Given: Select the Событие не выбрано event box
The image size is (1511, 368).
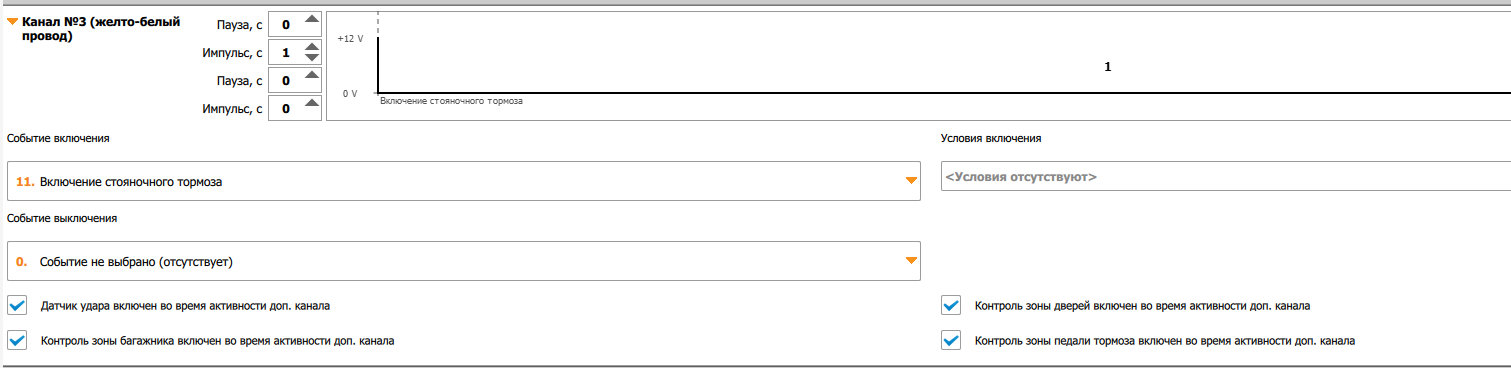Looking at the screenshot, I should [x=463, y=261].
